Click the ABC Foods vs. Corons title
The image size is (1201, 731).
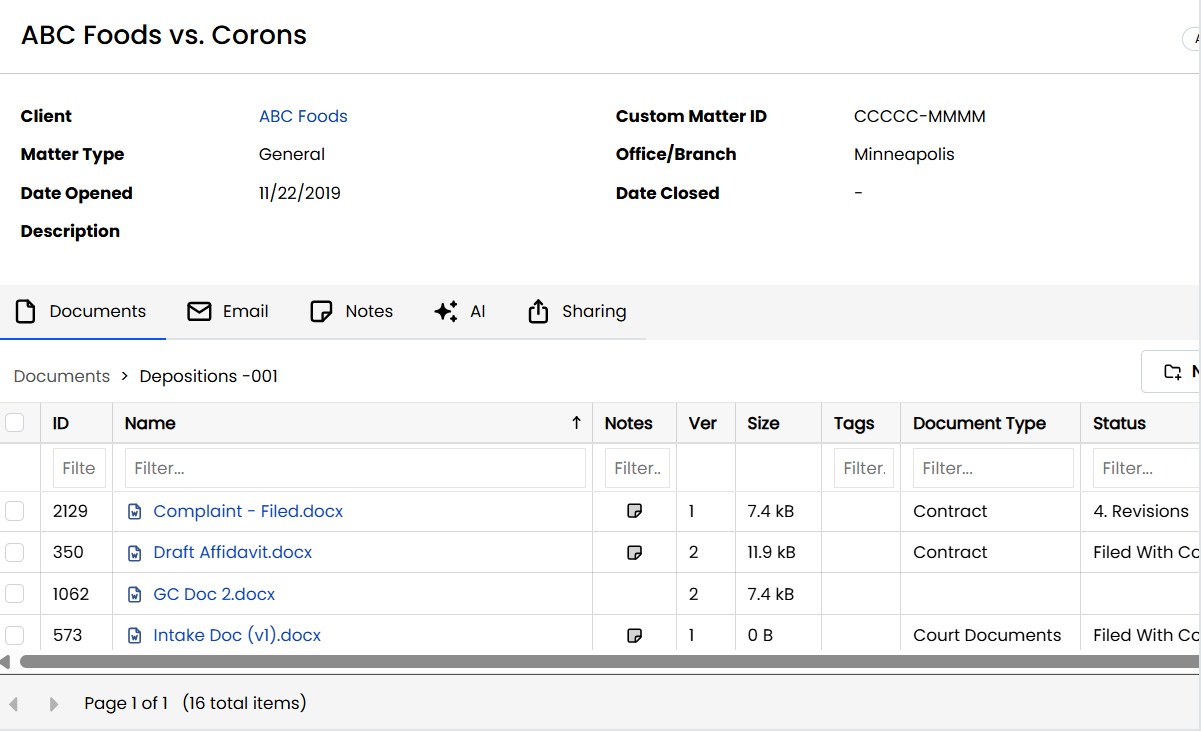[164, 35]
